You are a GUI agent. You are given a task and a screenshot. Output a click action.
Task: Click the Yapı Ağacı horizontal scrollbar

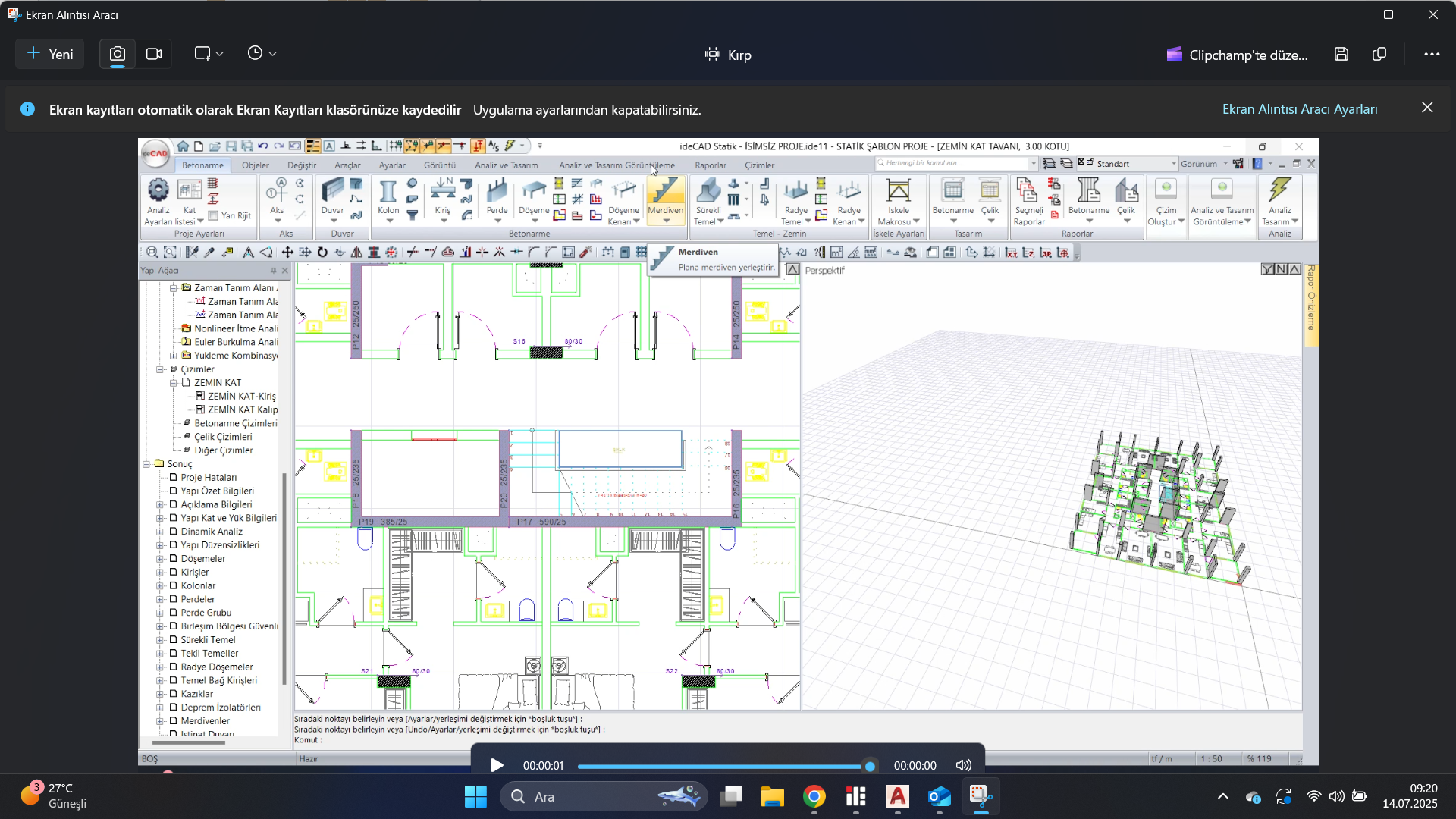[x=189, y=742]
